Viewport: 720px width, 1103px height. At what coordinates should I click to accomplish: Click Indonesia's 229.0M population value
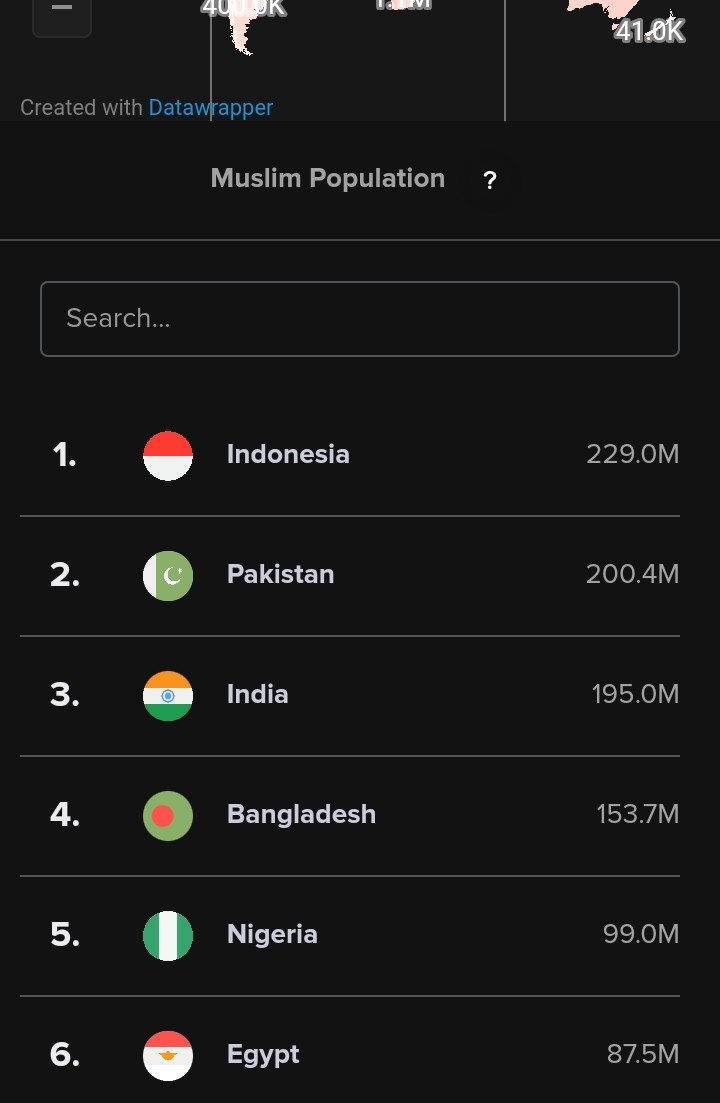pyautogui.click(x=633, y=454)
